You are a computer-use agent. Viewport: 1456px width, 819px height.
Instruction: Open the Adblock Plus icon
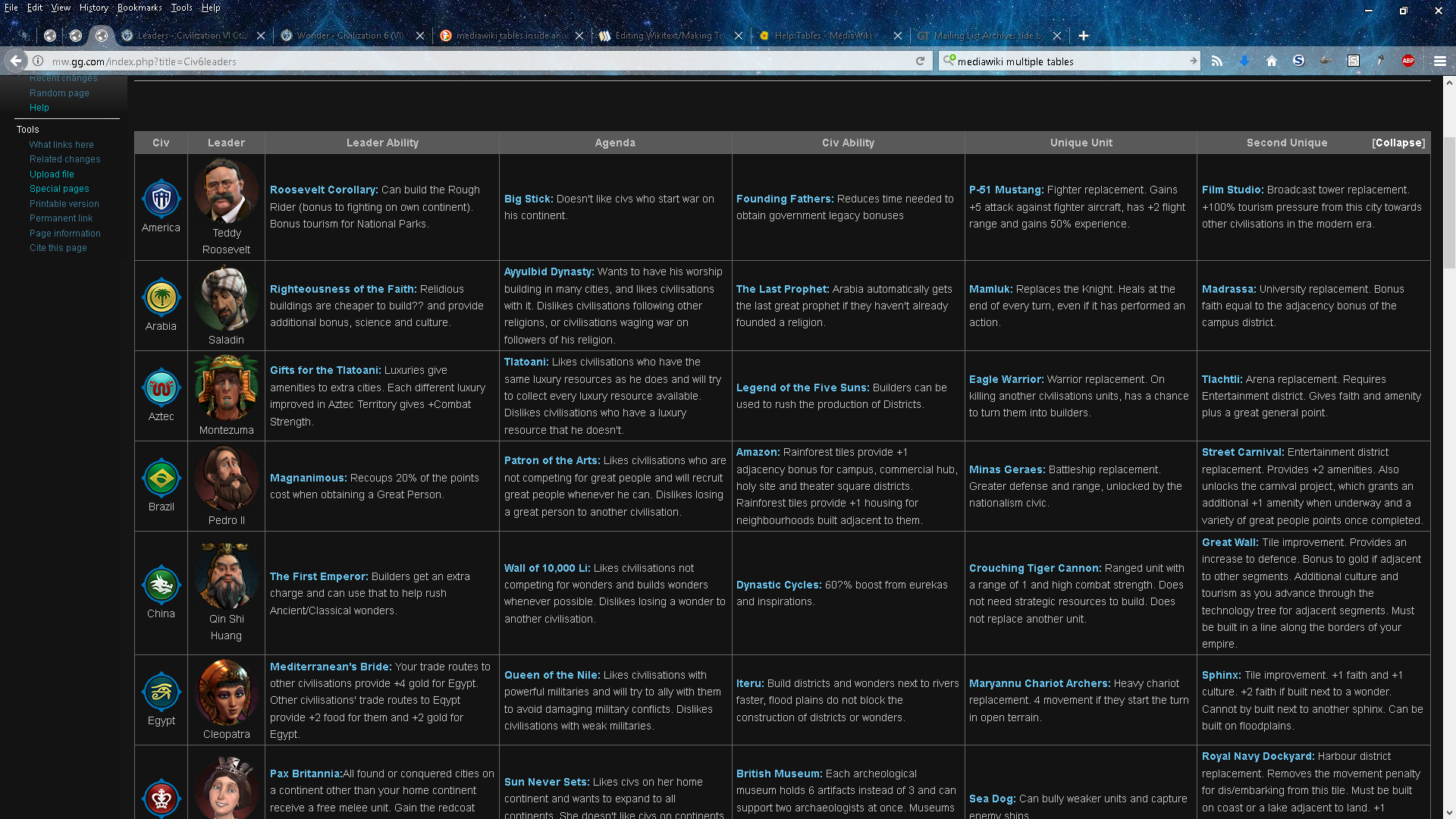pos(1408,61)
